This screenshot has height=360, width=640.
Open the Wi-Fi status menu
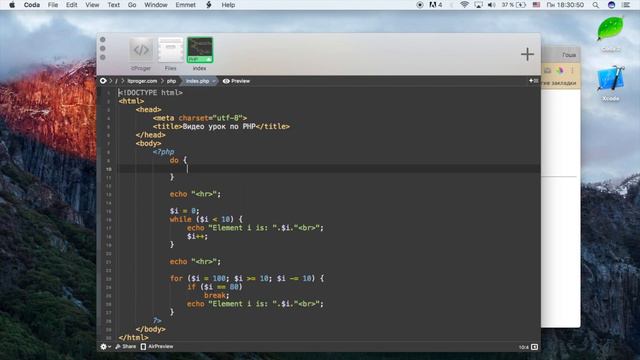point(464,5)
